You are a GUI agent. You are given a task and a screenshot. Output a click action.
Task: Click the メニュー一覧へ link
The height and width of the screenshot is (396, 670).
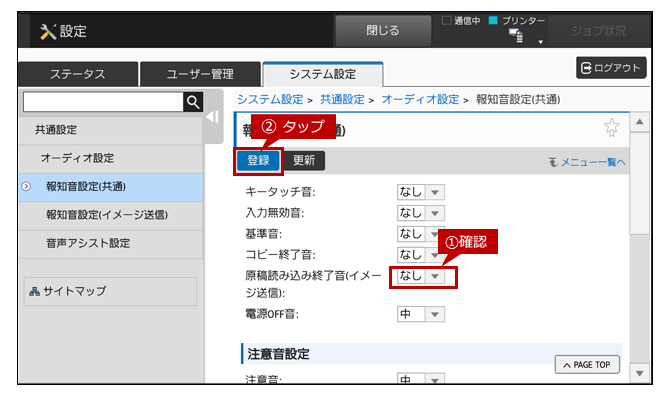(588, 162)
